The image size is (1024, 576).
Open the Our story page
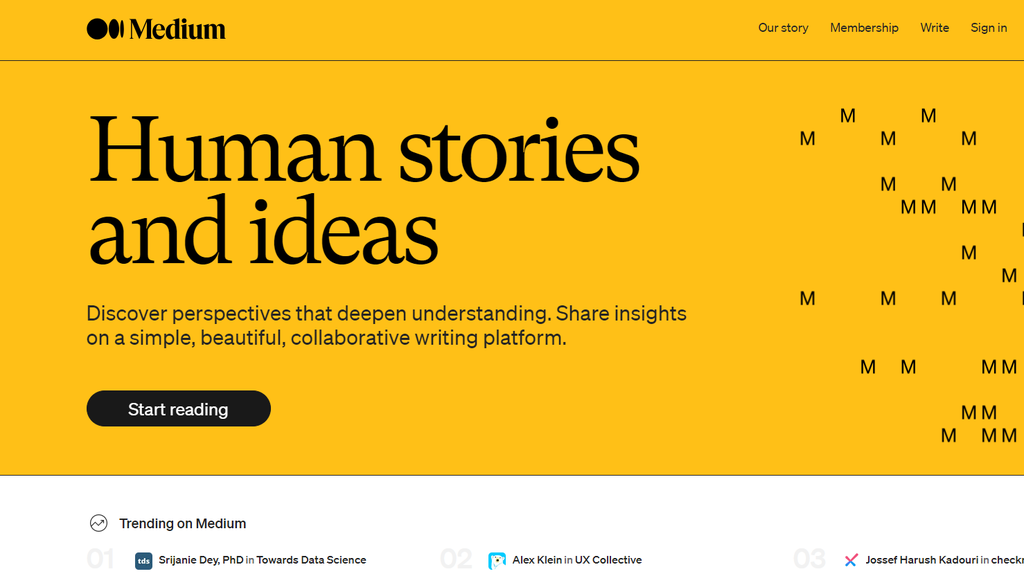click(x=783, y=28)
